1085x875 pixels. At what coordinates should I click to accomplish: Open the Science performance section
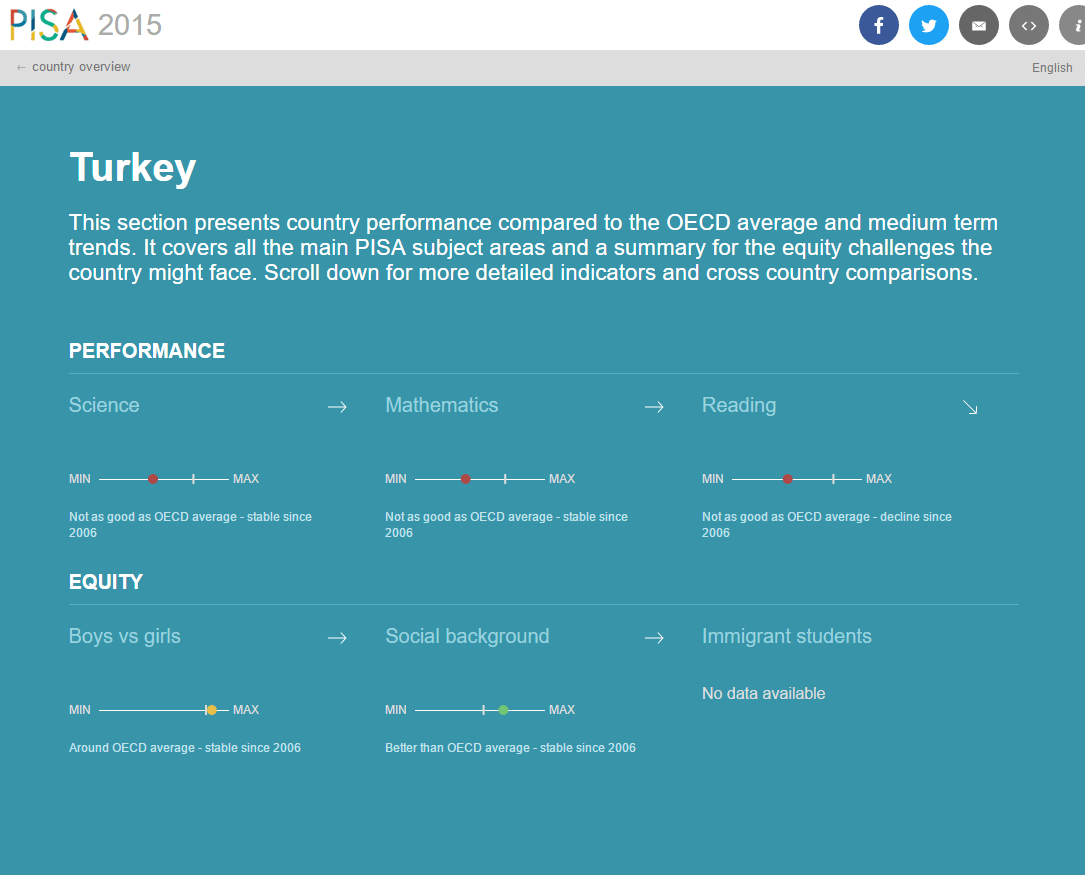pos(104,405)
